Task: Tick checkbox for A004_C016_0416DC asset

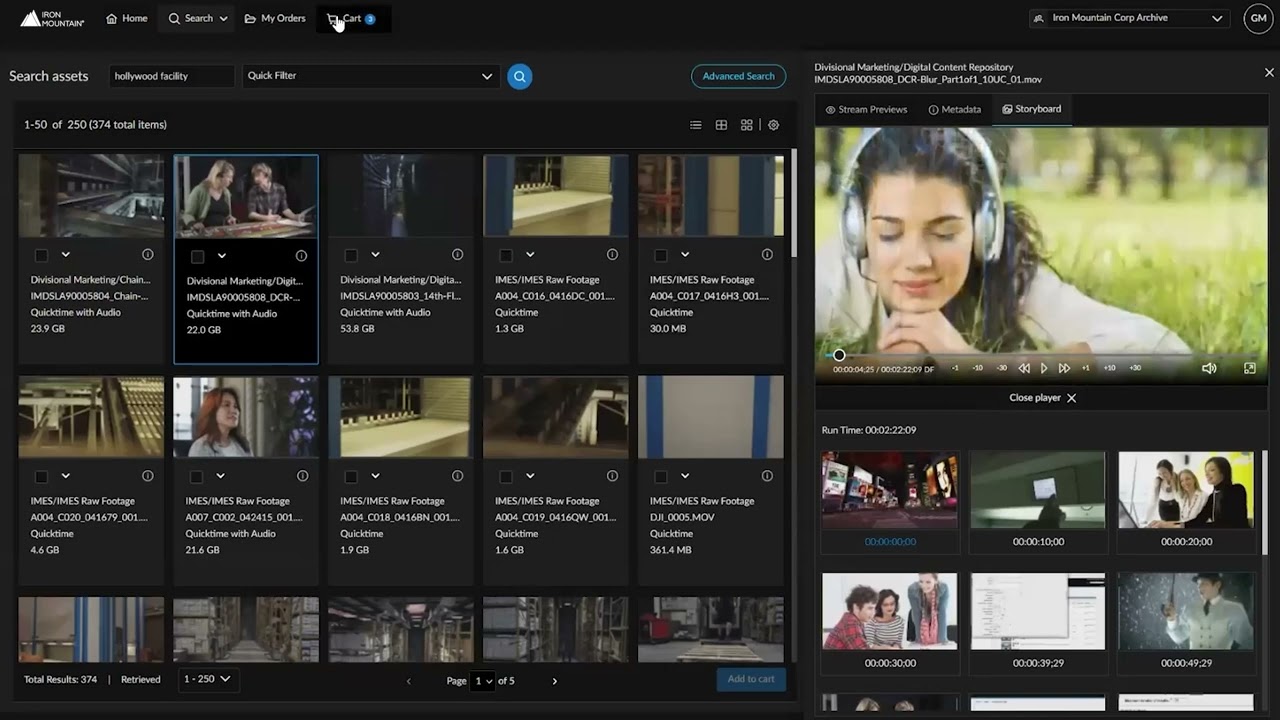Action: 506,255
